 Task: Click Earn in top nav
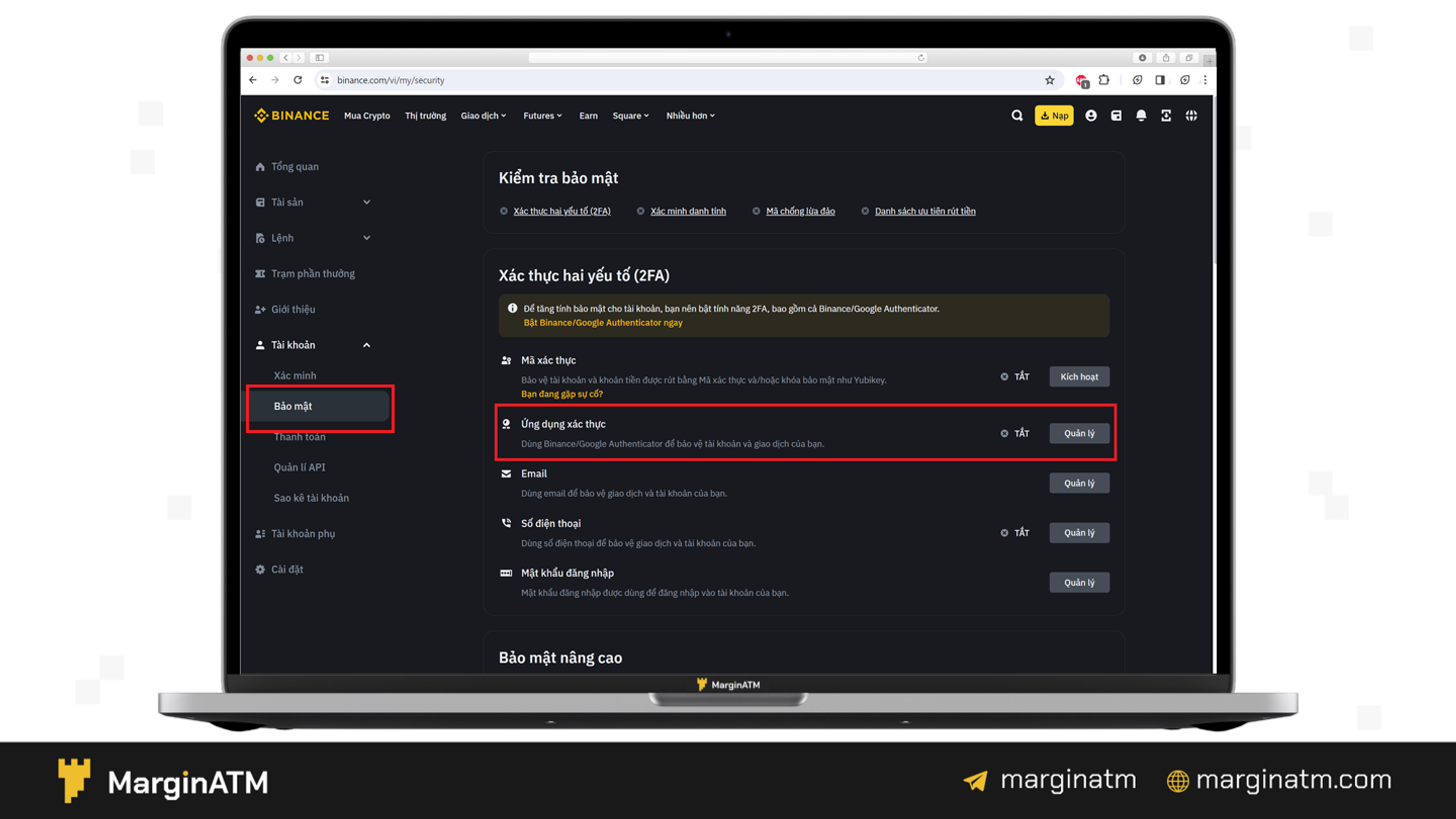point(588,115)
